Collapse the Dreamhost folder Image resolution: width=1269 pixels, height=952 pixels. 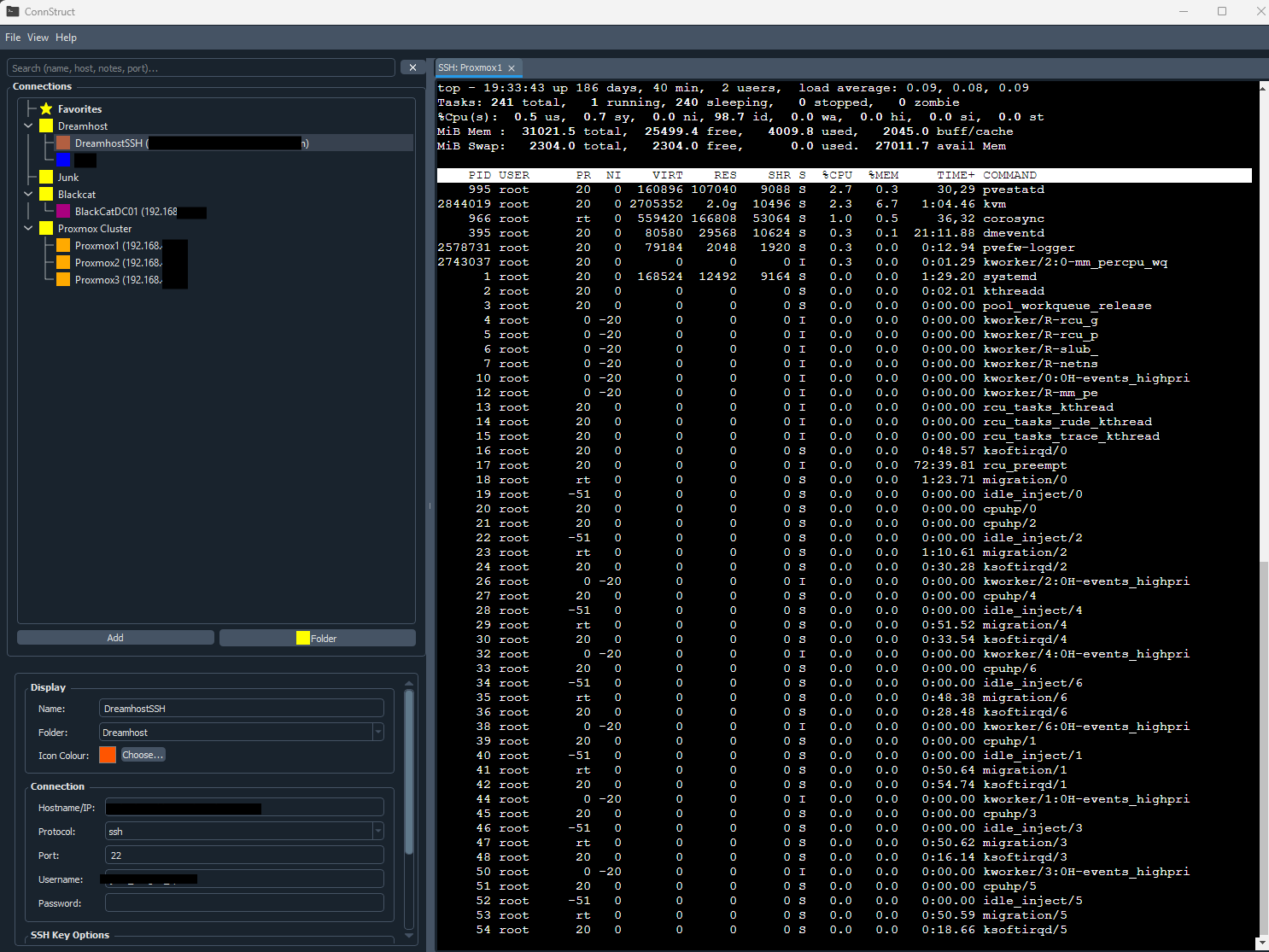28,126
